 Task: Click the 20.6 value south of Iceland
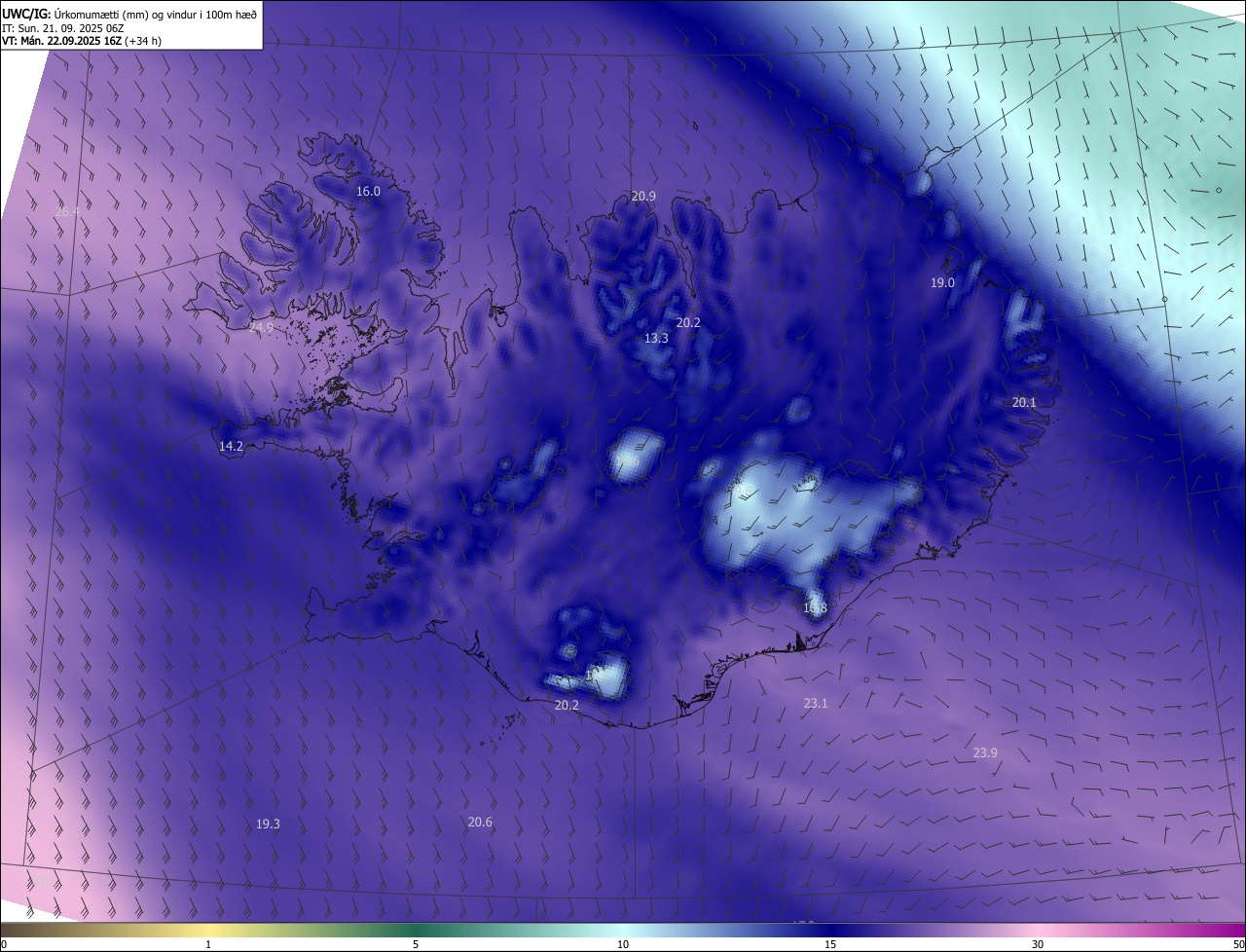tap(480, 823)
